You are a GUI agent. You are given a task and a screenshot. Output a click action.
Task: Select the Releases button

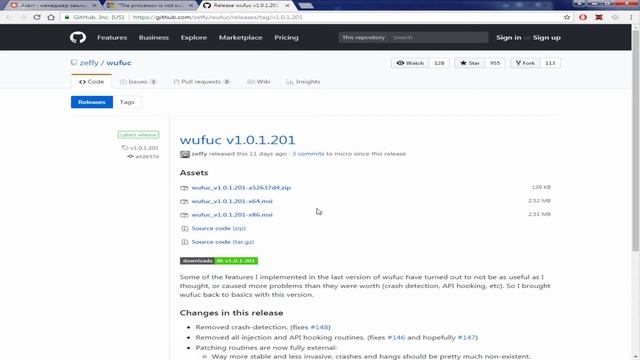point(92,102)
